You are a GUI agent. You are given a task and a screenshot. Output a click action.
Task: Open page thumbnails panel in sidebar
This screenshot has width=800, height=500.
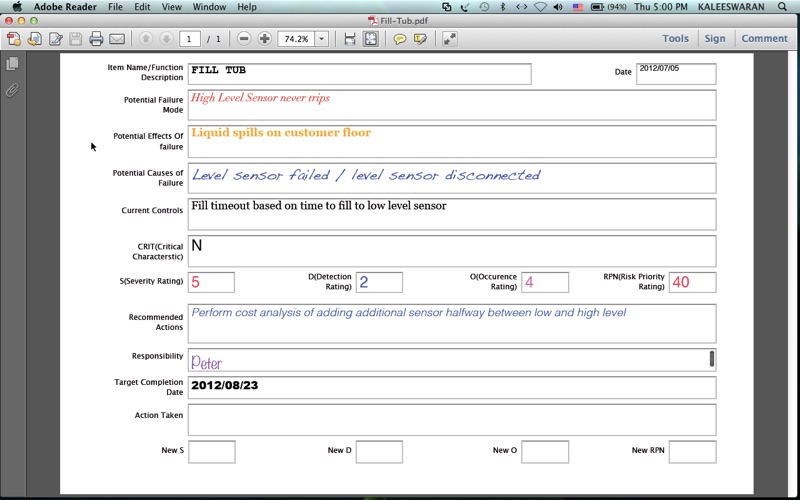pos(13,63)
